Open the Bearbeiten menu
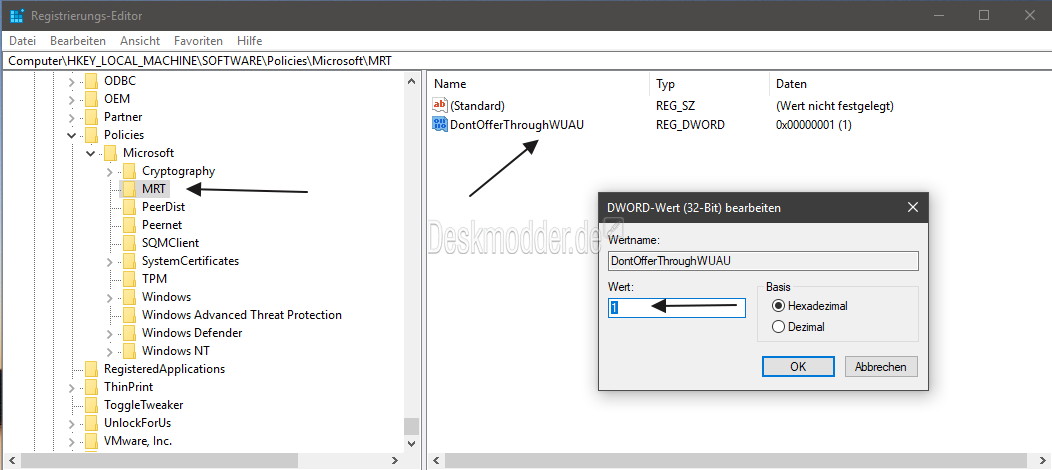1052x470 pixels. [78, 41]
